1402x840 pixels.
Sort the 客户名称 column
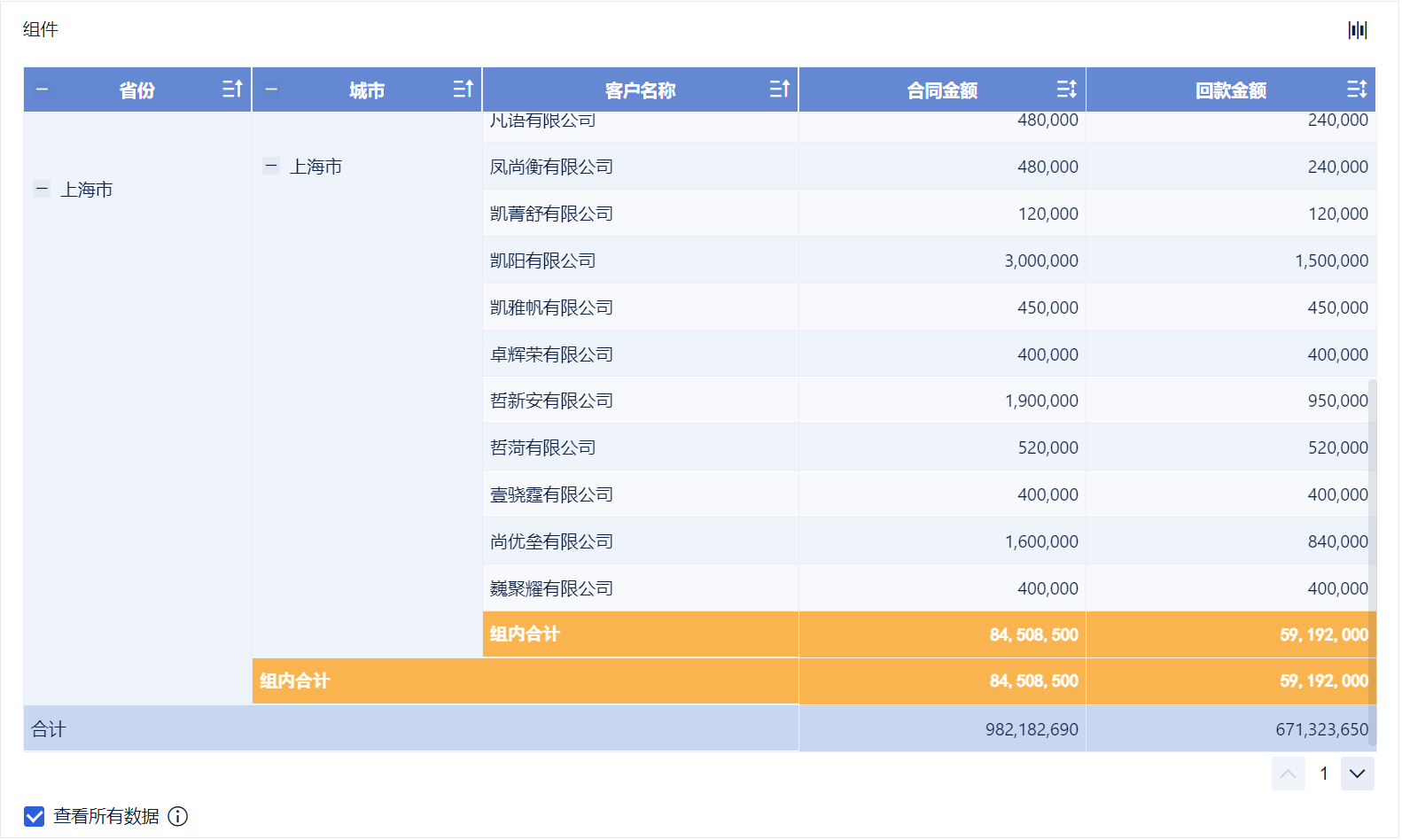pyautogui.click(x=779, y=89)
